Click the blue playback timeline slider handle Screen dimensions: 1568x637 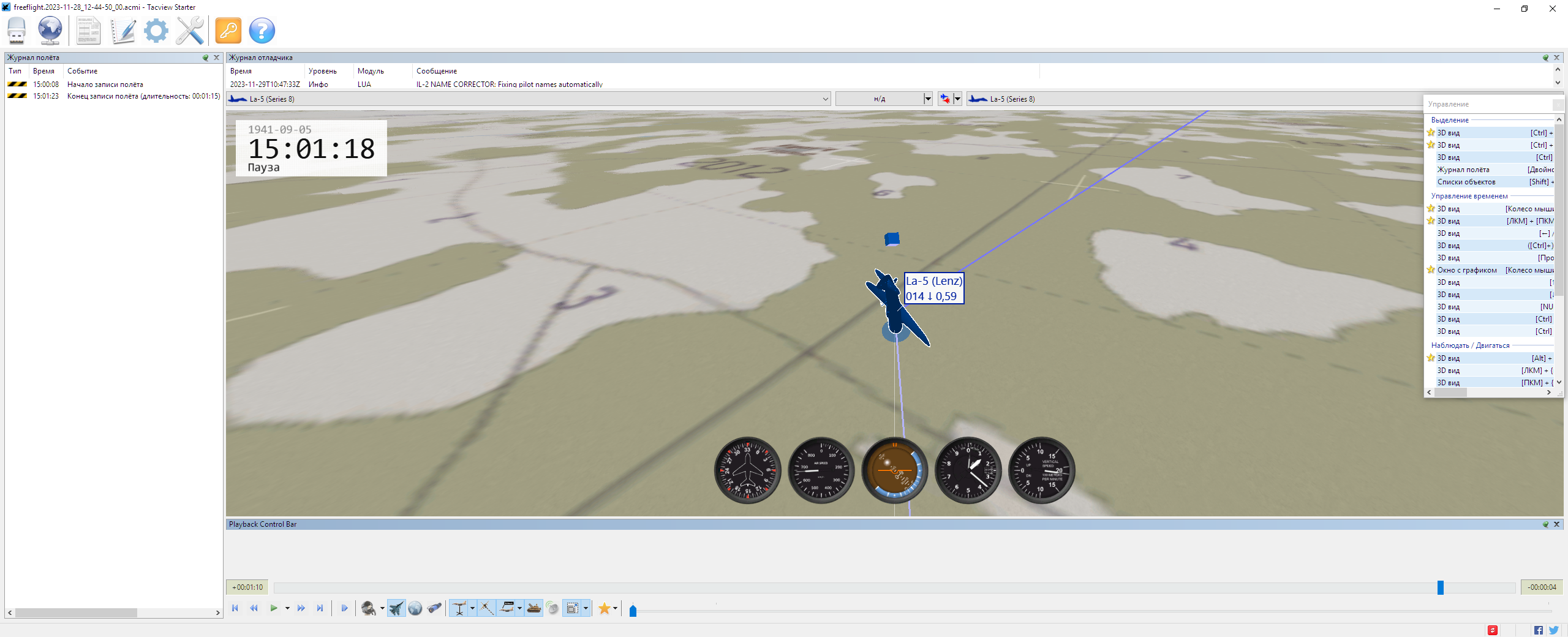(x=1441, y=587)
